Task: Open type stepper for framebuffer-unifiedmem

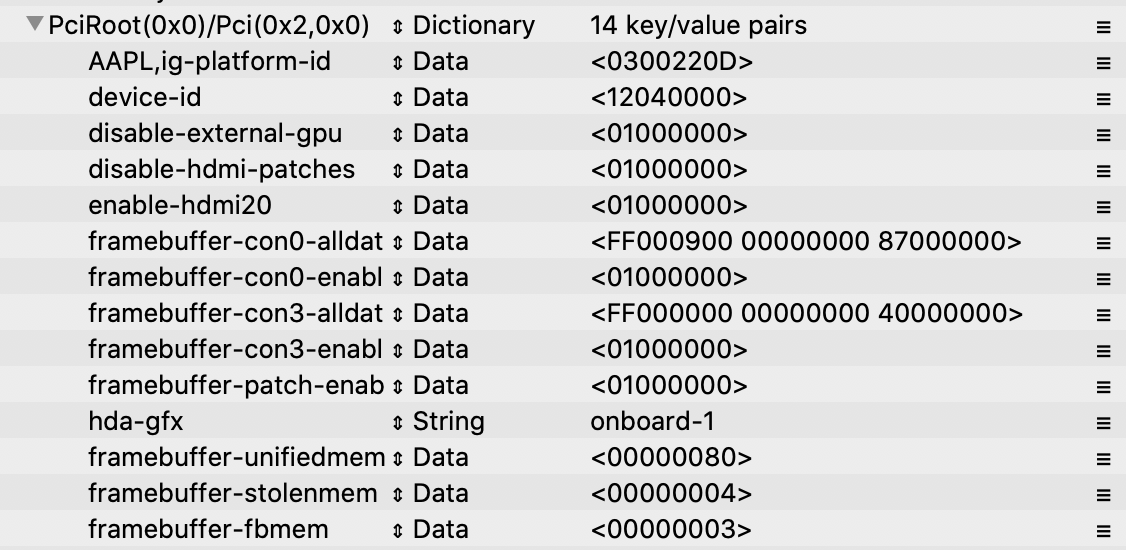Action: pos(398,458)
